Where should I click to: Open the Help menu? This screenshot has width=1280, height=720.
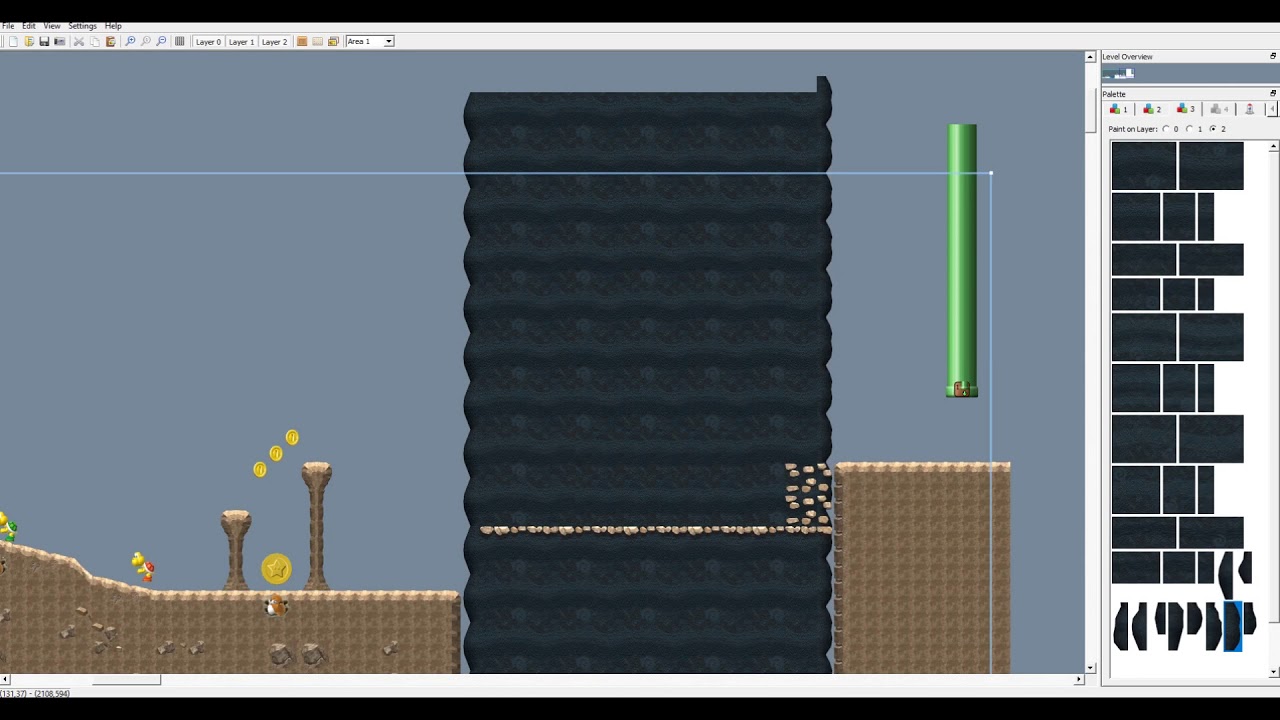coord(113,26)
